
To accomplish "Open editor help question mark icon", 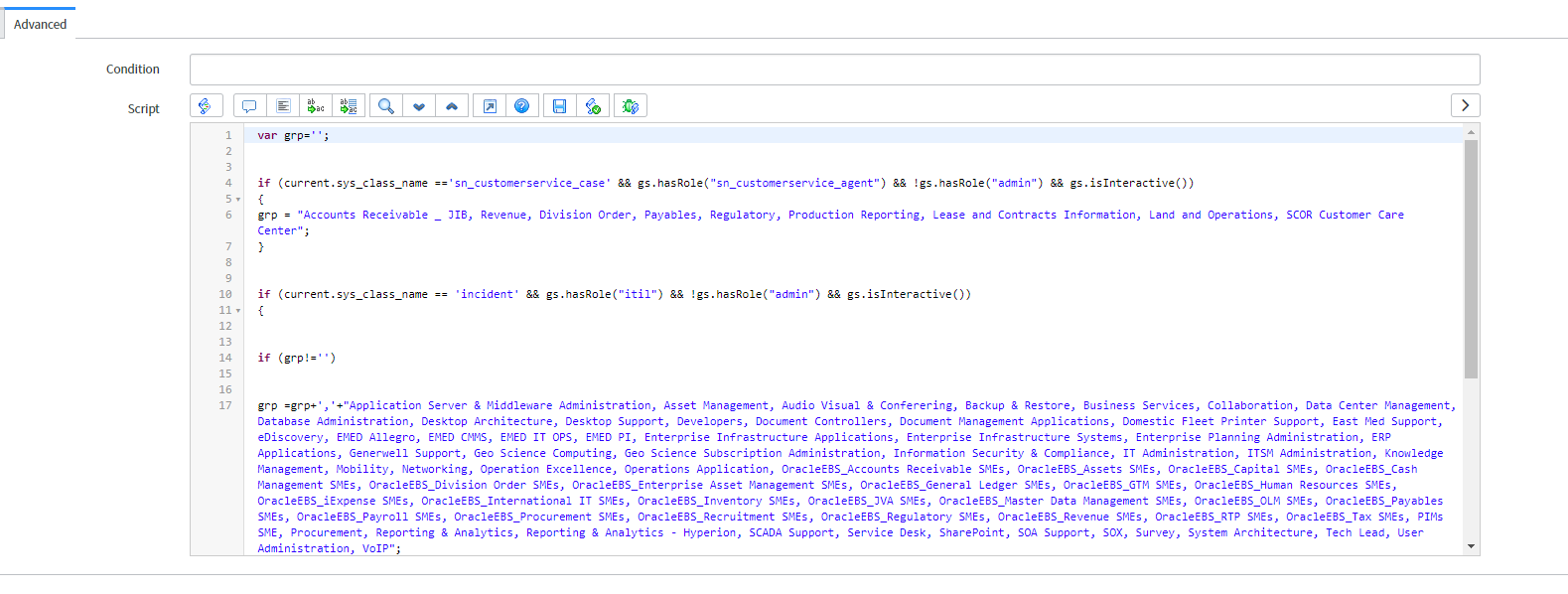I will pos(522,106).
